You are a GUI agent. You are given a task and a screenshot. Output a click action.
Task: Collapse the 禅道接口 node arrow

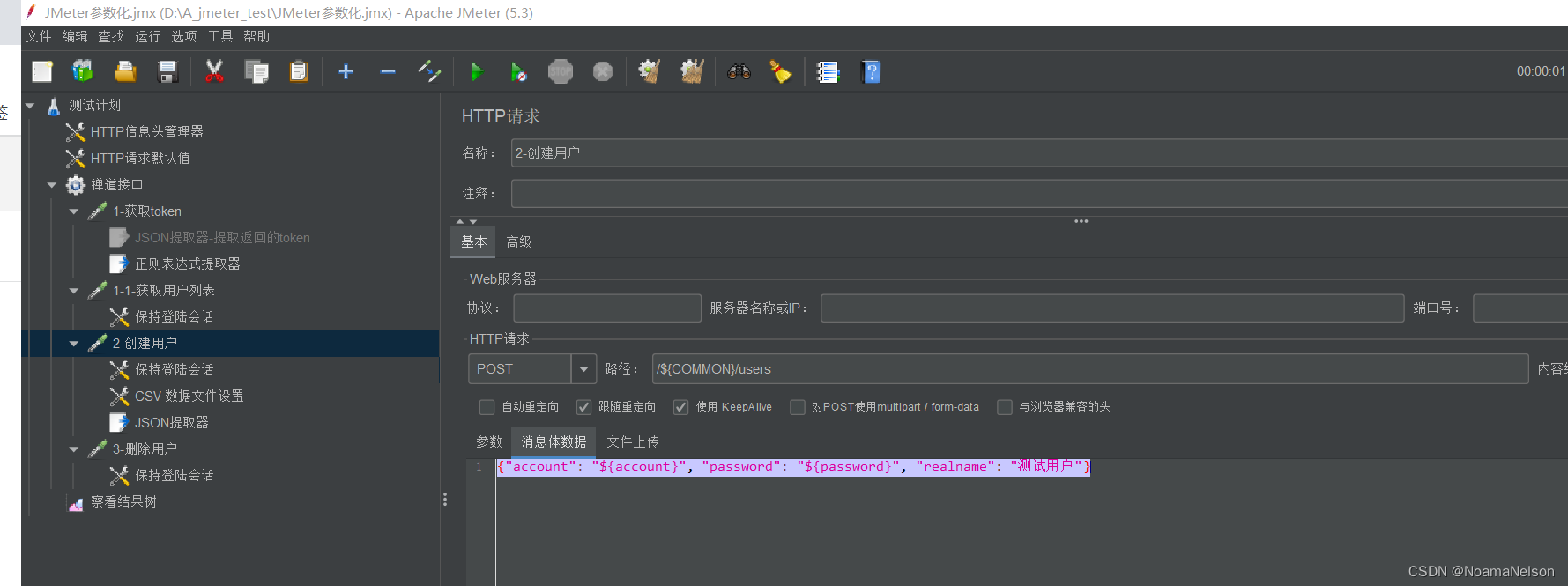coord(52,185)
